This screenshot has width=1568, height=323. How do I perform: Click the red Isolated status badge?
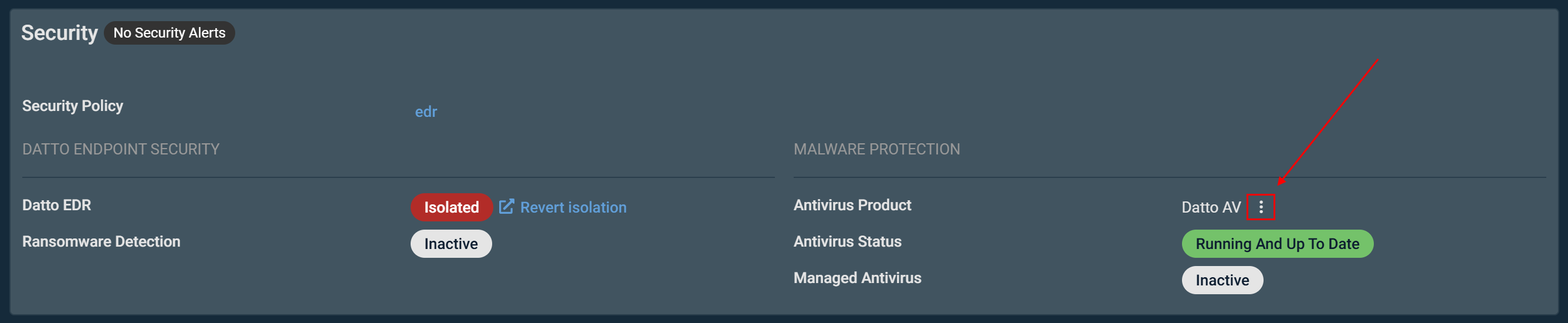451,207
